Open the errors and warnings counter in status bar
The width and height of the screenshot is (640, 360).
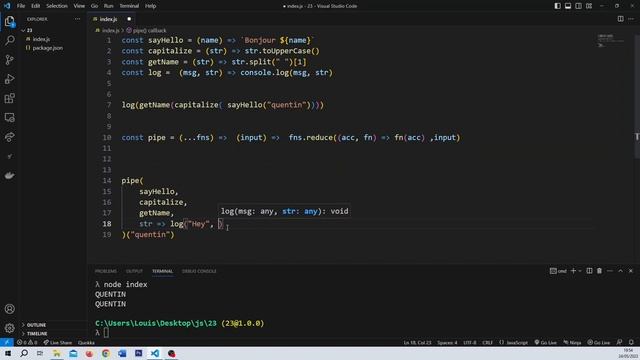click(27, 342)
